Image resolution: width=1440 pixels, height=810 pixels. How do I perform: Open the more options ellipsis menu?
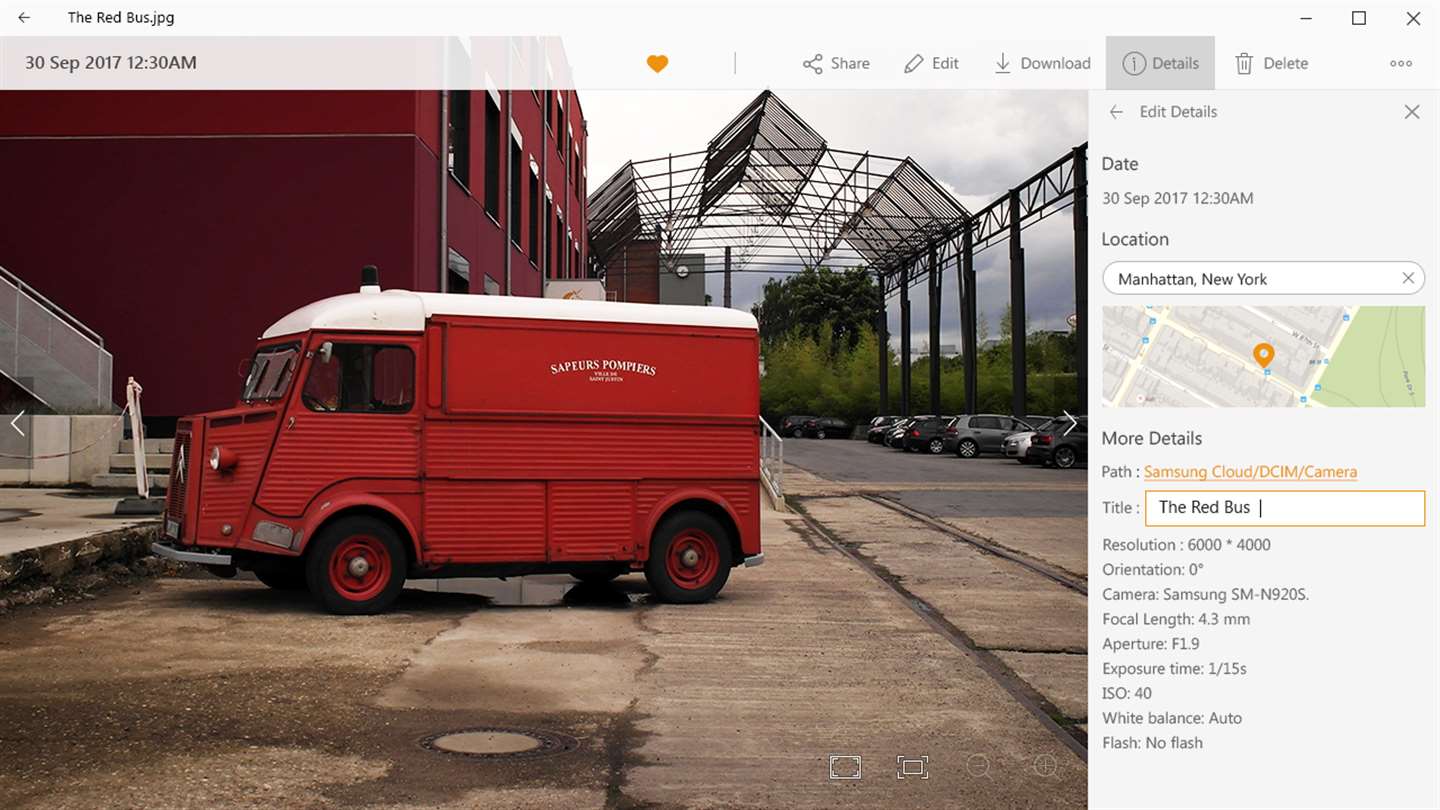(x=1401, y=63)
